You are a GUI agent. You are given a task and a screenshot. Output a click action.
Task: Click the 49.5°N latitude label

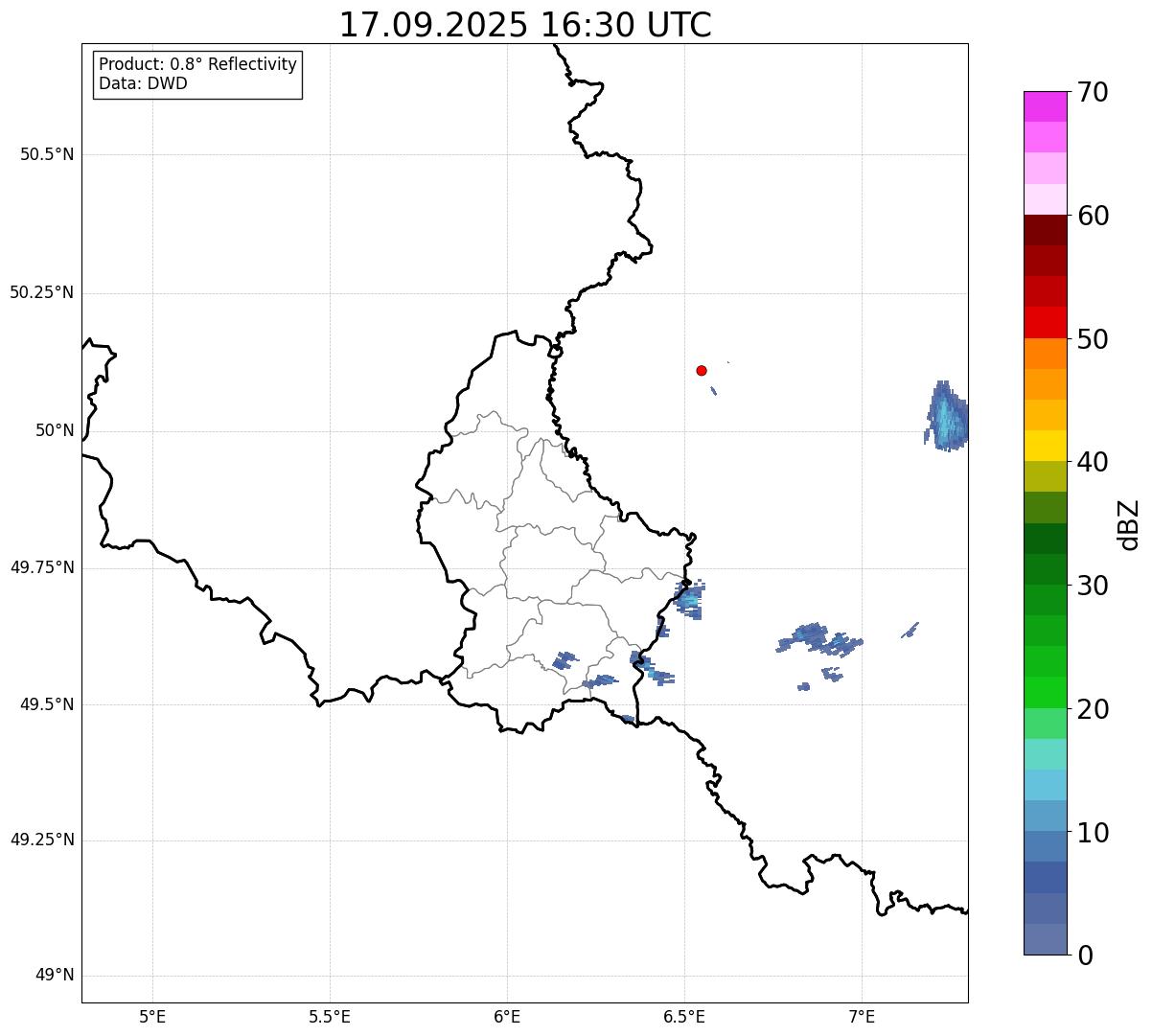(x=47, y=704)
